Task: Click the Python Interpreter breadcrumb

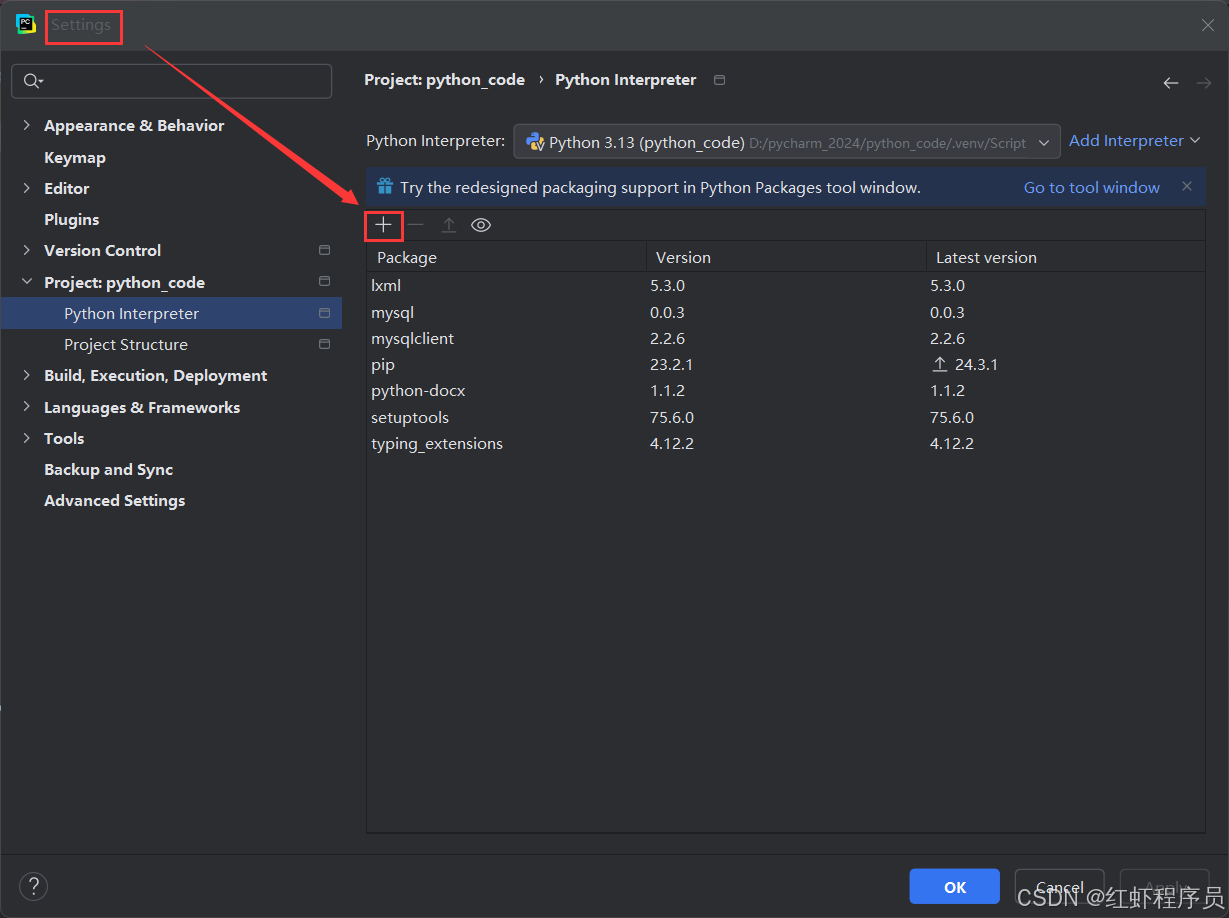Action: [x=626, y=80]
